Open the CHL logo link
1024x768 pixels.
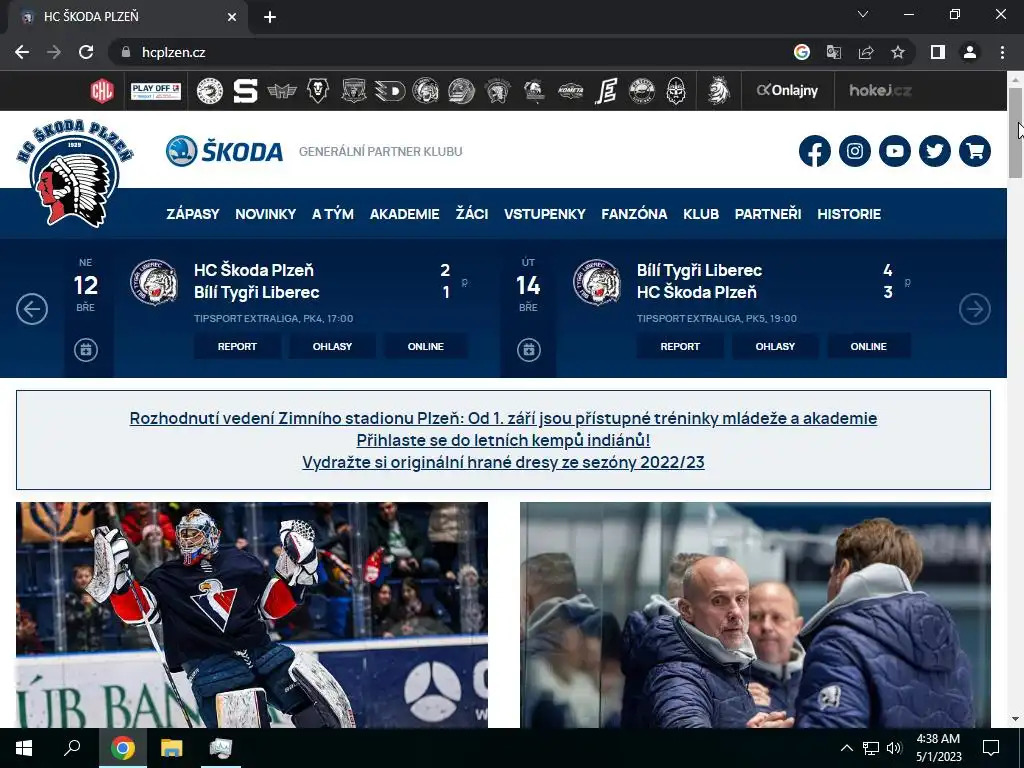102,91
